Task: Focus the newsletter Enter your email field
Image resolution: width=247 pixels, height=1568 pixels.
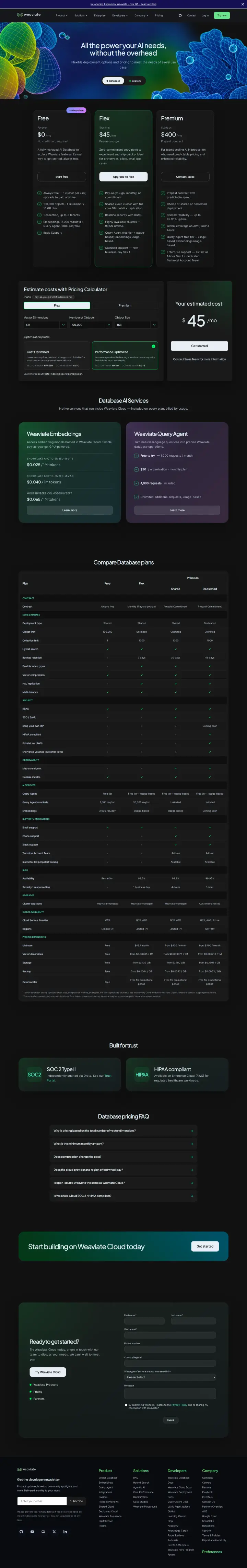Action: click(42, 1501)
